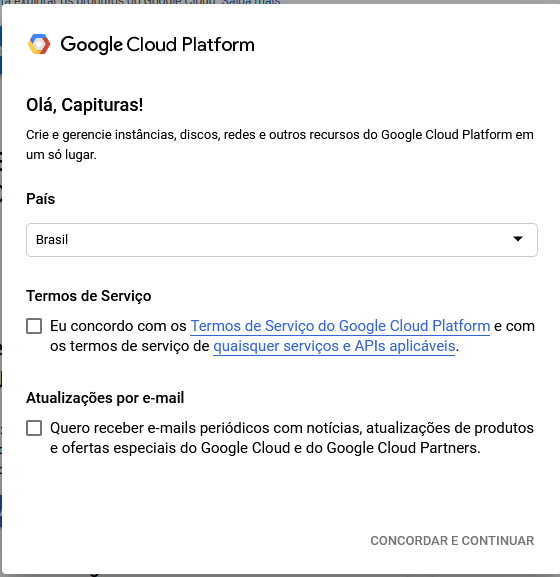Click the Google Cloud Platform title text
Image resolution: width=560 pixels, height=577 pixels.
pos(157,45)
